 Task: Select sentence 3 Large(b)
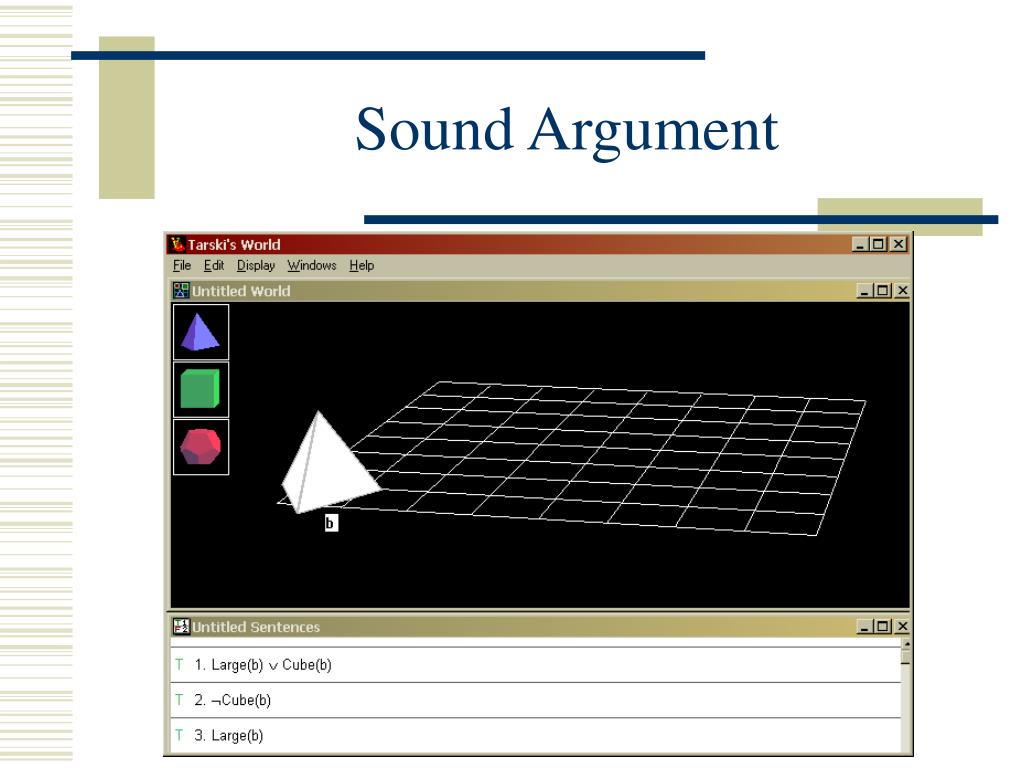[536, 735]
